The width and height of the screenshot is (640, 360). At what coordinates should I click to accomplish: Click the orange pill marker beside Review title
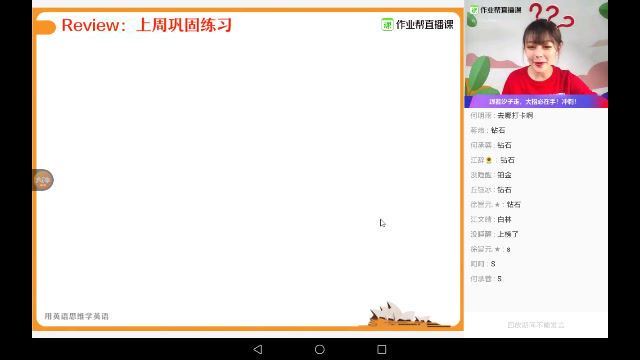pos(45,28)
